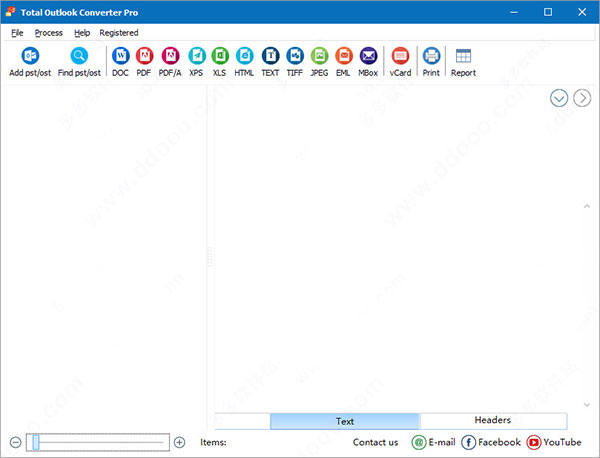Click the MBox export icon
Image resolution: width=600 pixels, height=458 pixels.
368,56
